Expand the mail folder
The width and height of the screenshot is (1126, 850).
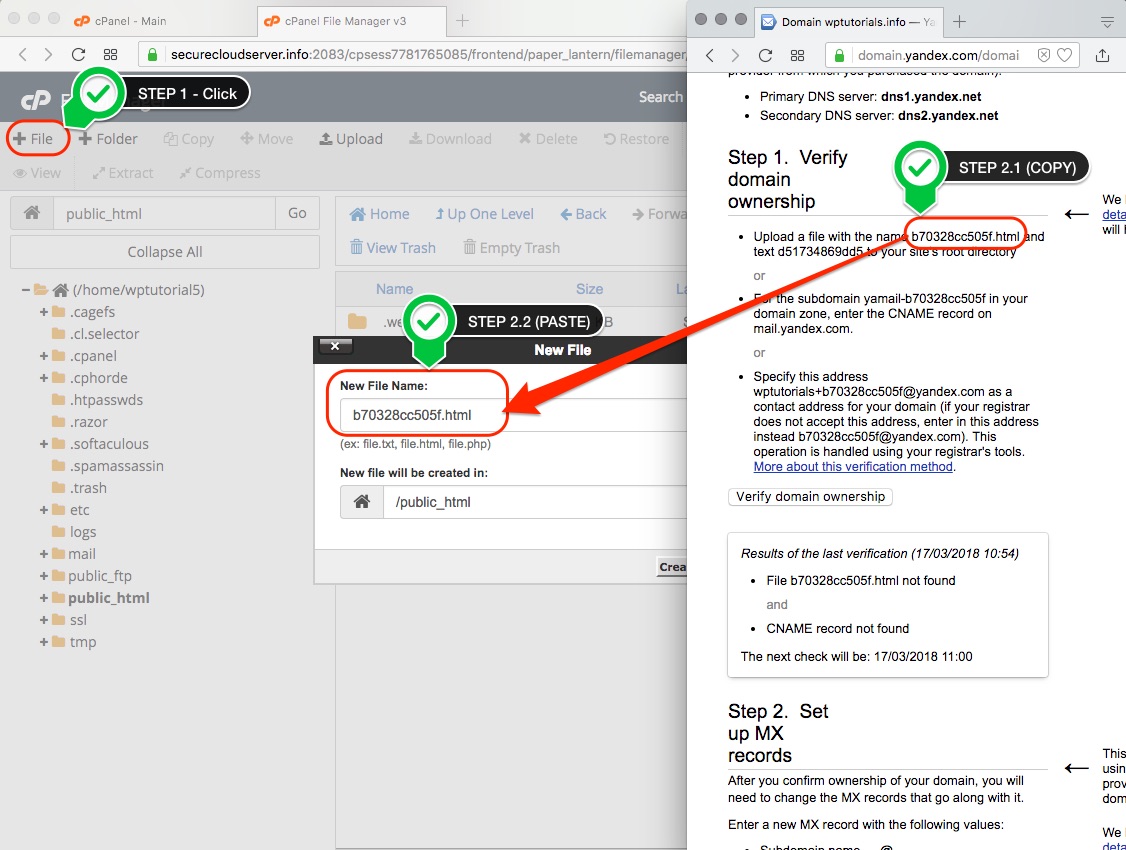(44, 554)
